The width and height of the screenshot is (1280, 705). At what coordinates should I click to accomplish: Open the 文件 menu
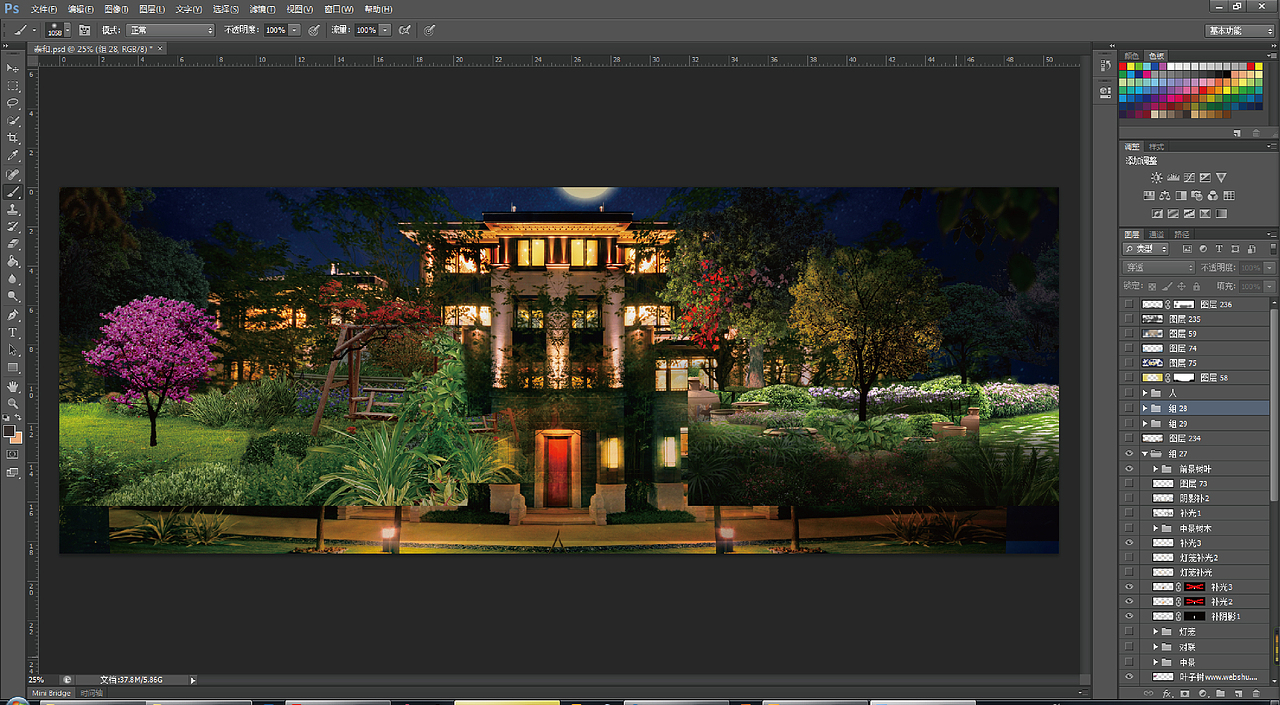(43, 9)
